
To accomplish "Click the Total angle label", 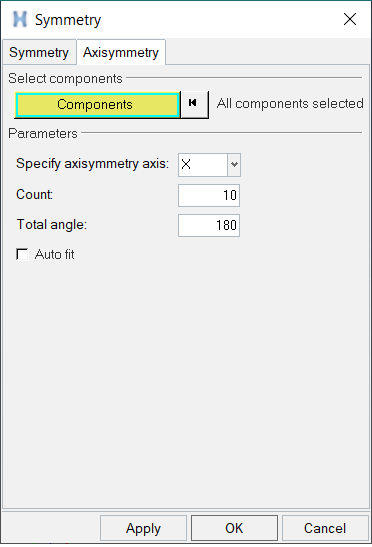I will [x=52, y=224].
